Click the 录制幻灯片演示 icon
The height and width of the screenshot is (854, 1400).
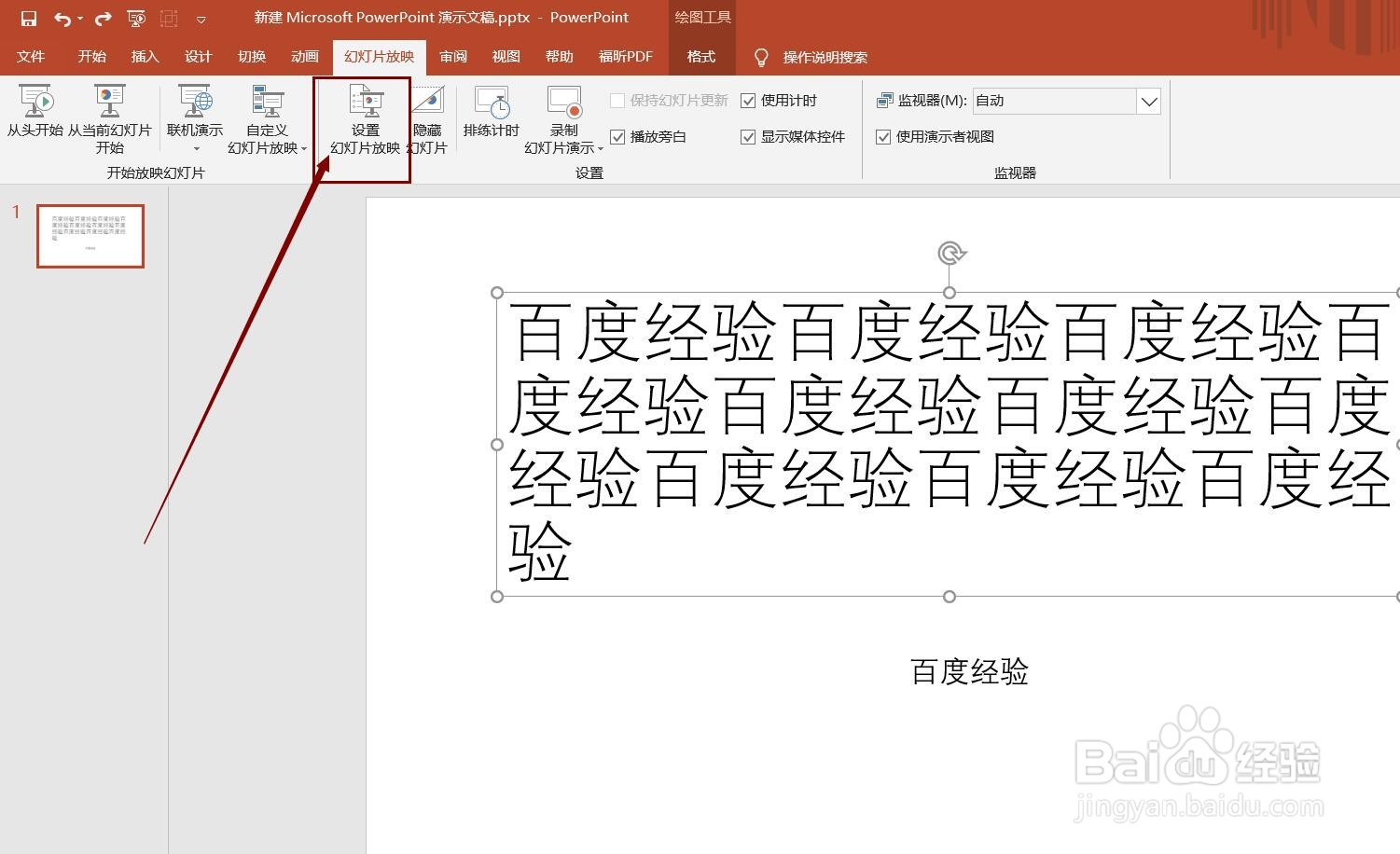[x=564, y=102]
